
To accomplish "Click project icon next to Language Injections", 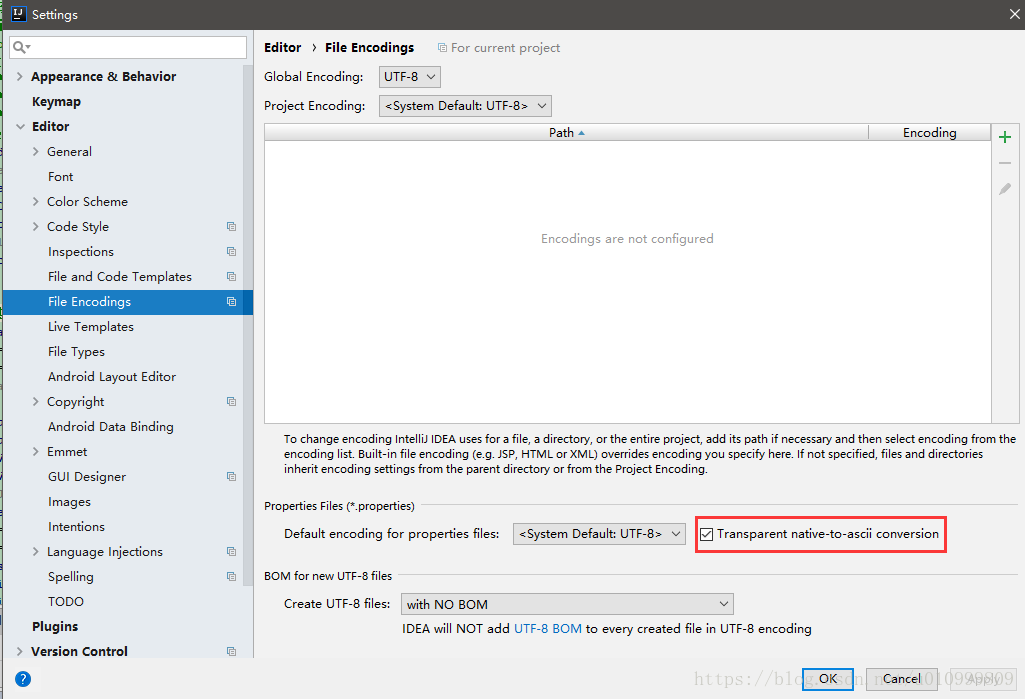I will click(231, 551).
